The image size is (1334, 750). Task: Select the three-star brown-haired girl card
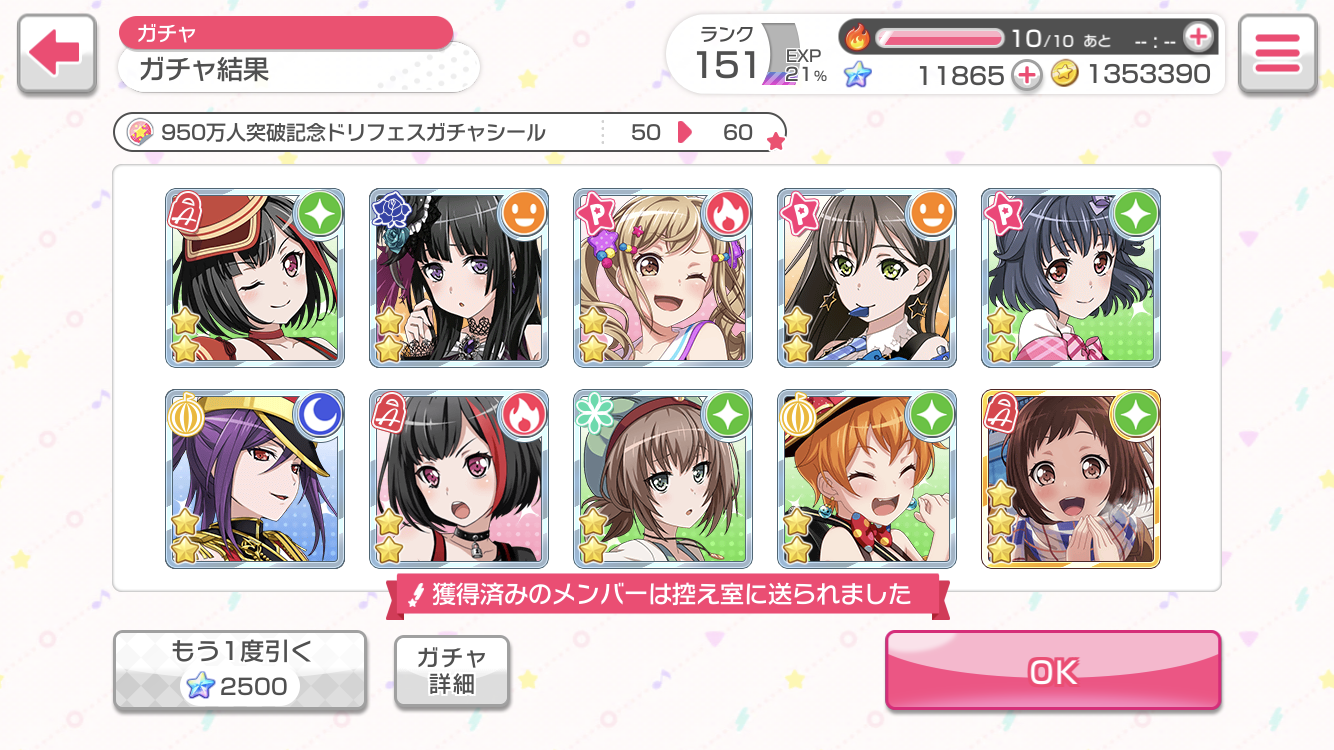tap(1071, 479)
